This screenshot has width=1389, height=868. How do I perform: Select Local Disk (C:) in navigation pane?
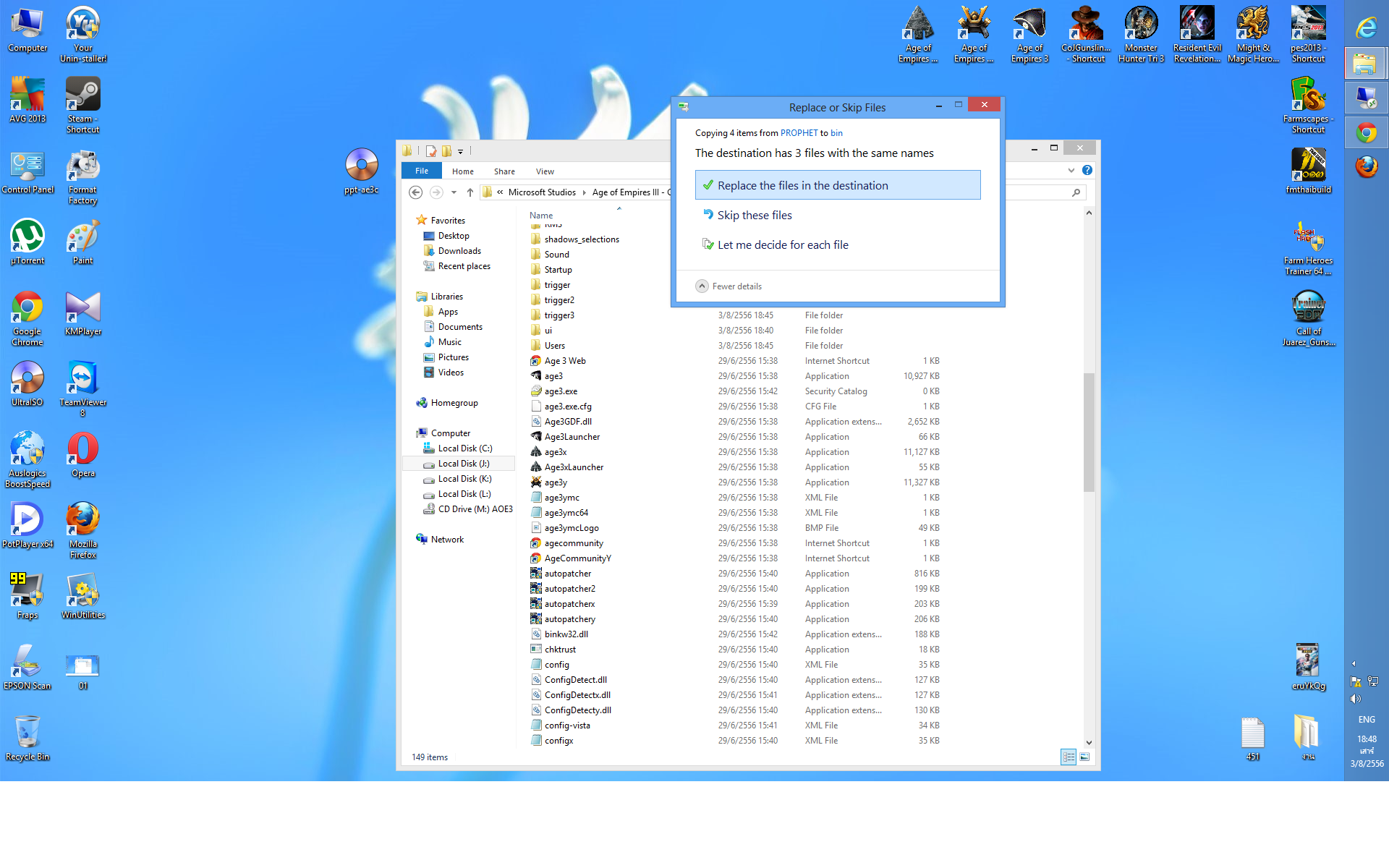pyautogui.click(x=464, y=448)
